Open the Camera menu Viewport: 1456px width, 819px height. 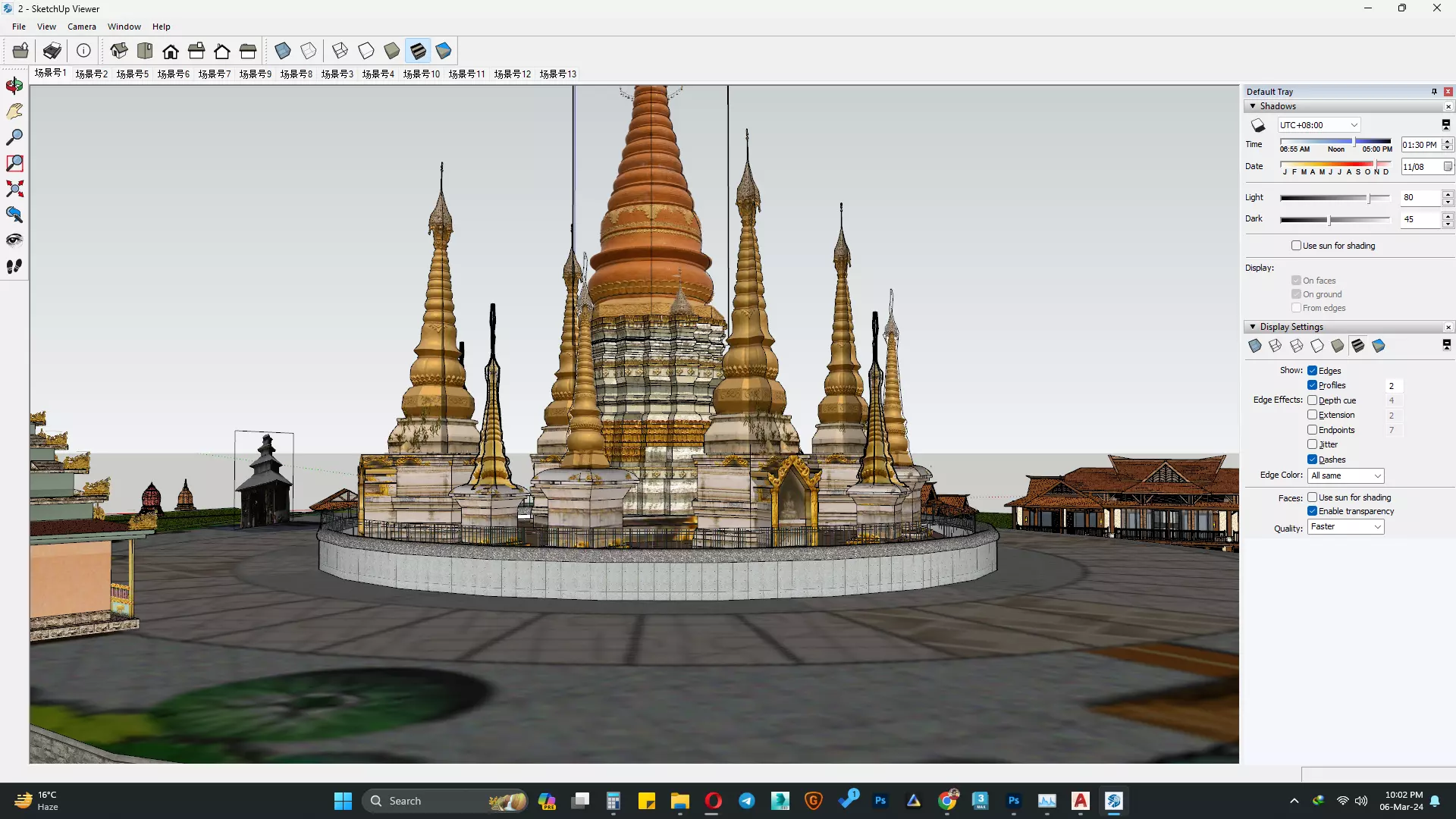[81, 27]
